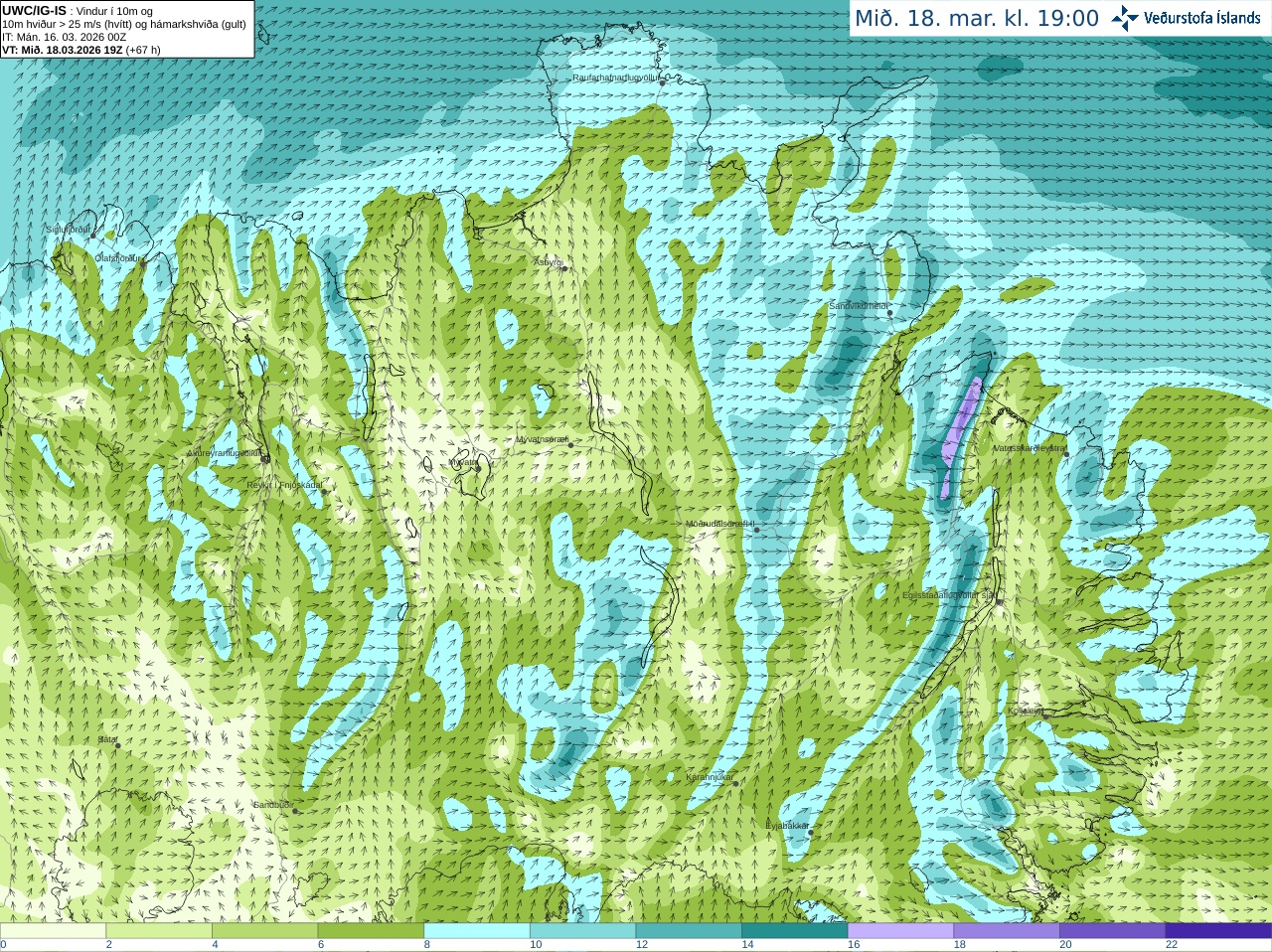Click the Kárahnjúkar station label
This screenshot has height=952, width=1272.
[710, 777]
